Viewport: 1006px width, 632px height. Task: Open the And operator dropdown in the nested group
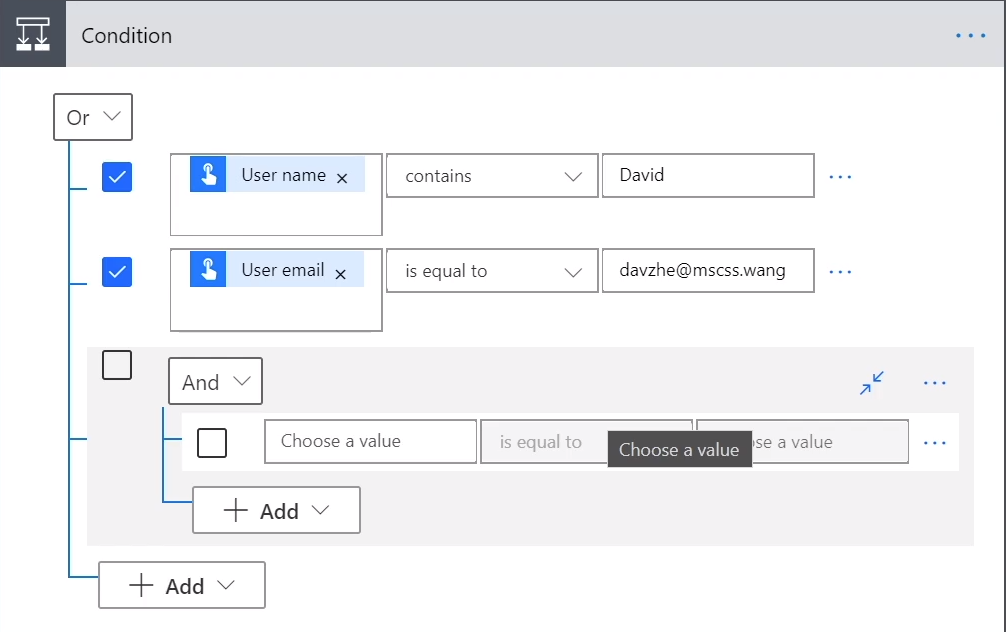(214, 381)
